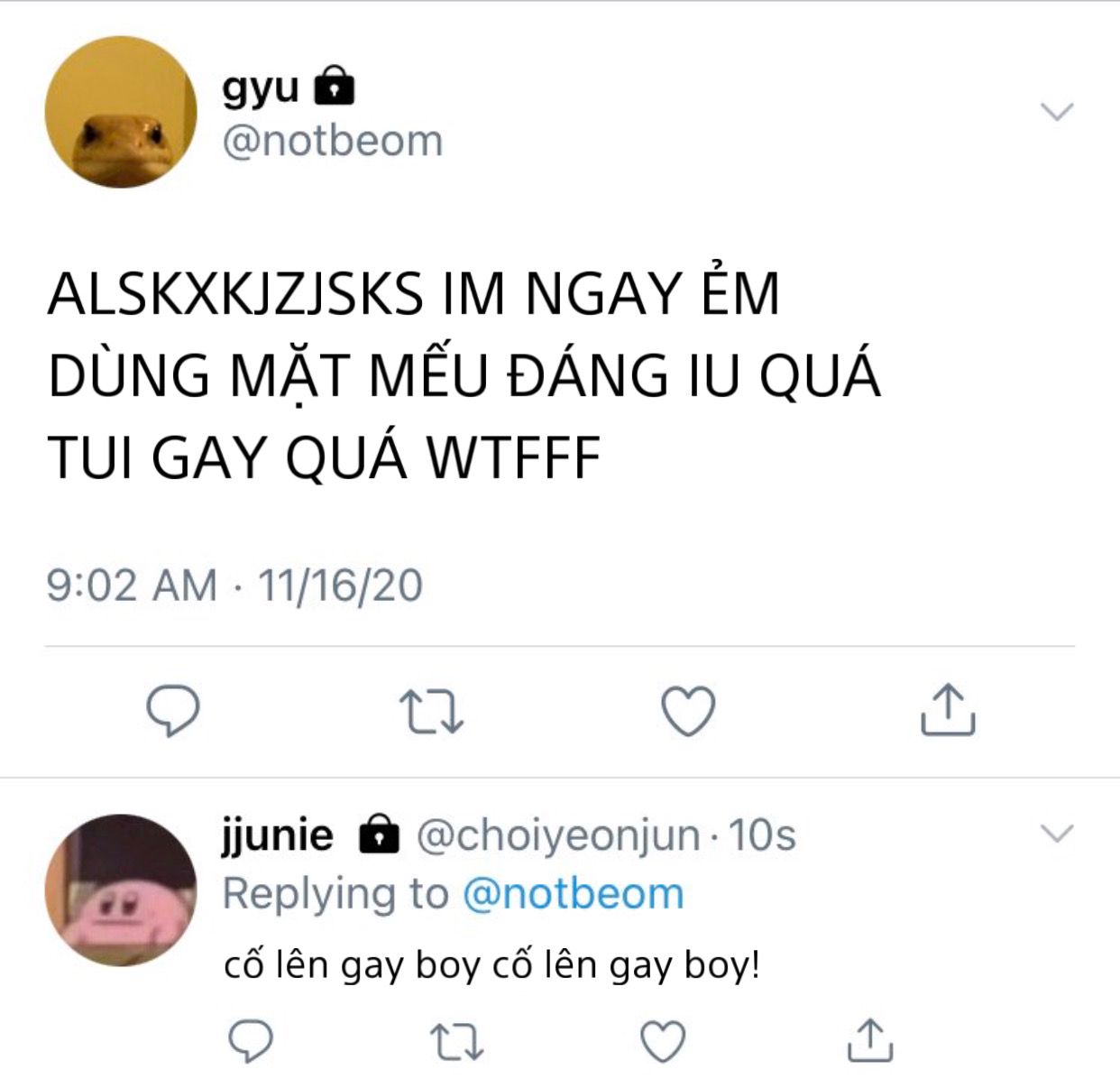Click the reply text cố lên gay boy
Image resolution: width=1120 pixels, height=1088 pixels.
coord(492,965)
